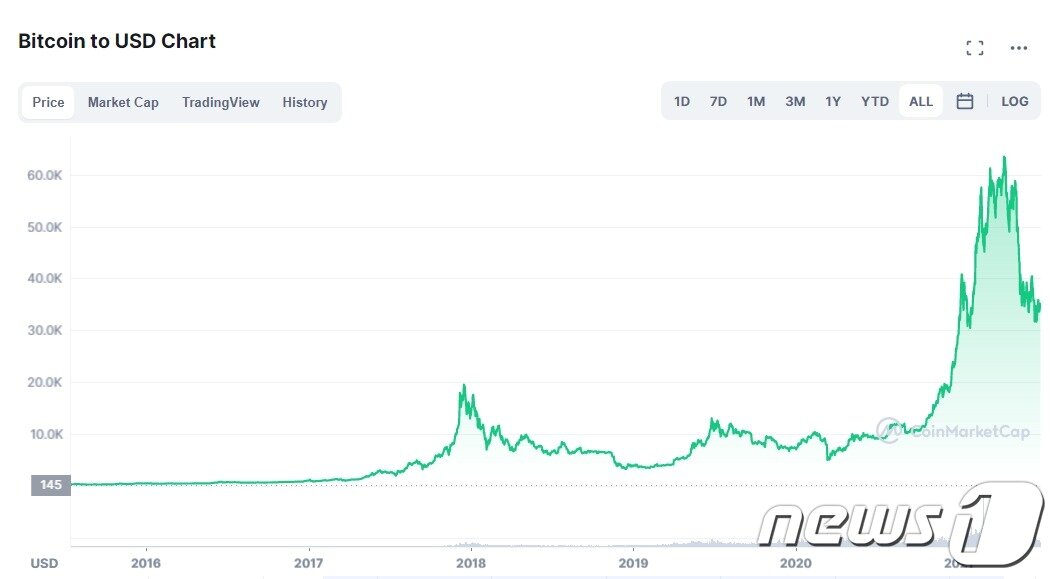Expand chart to fullscreen
The image size is (1050, 579).
(x=975, y=48)
